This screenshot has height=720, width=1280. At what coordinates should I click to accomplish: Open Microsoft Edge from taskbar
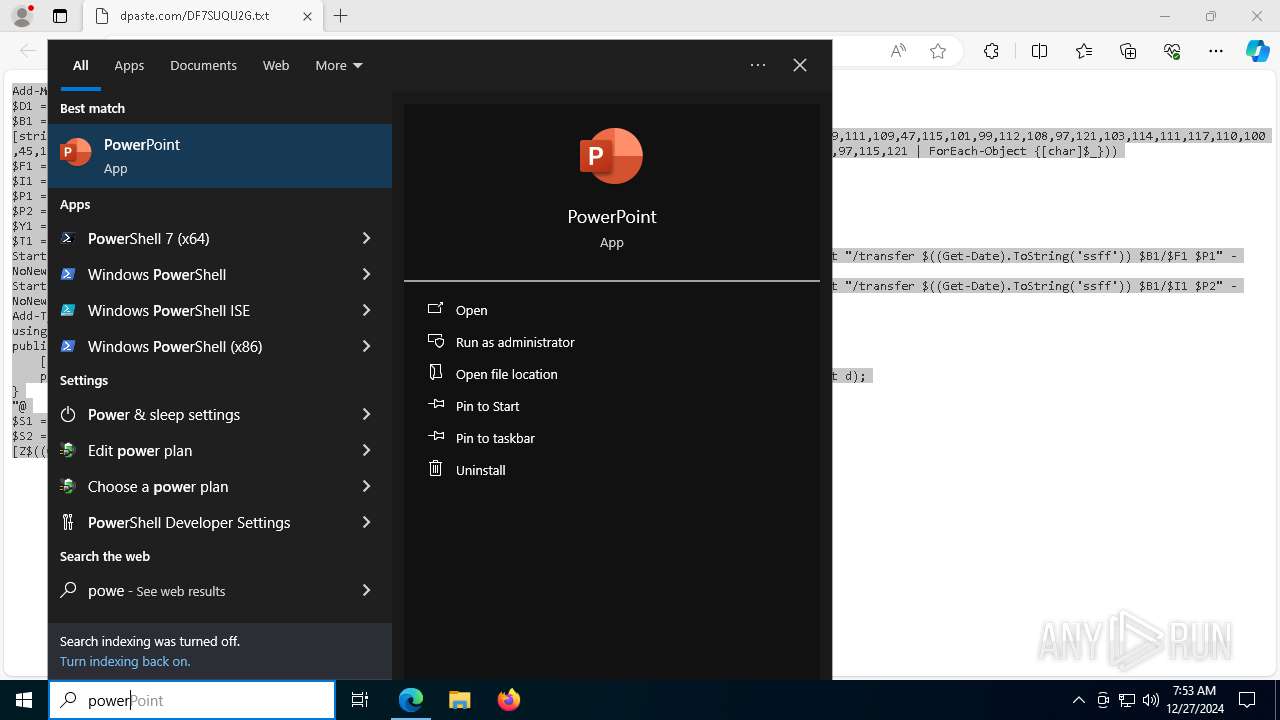pyautogui.click(x=411, y=700)
